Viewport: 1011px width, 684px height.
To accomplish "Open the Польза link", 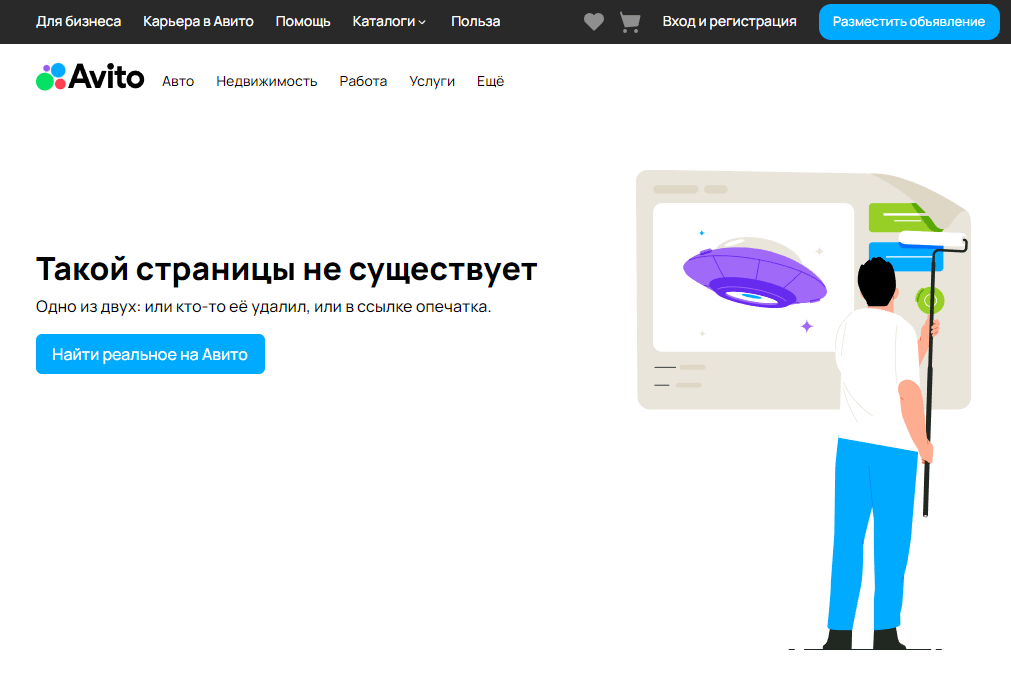I will click(x=475, y=21).
